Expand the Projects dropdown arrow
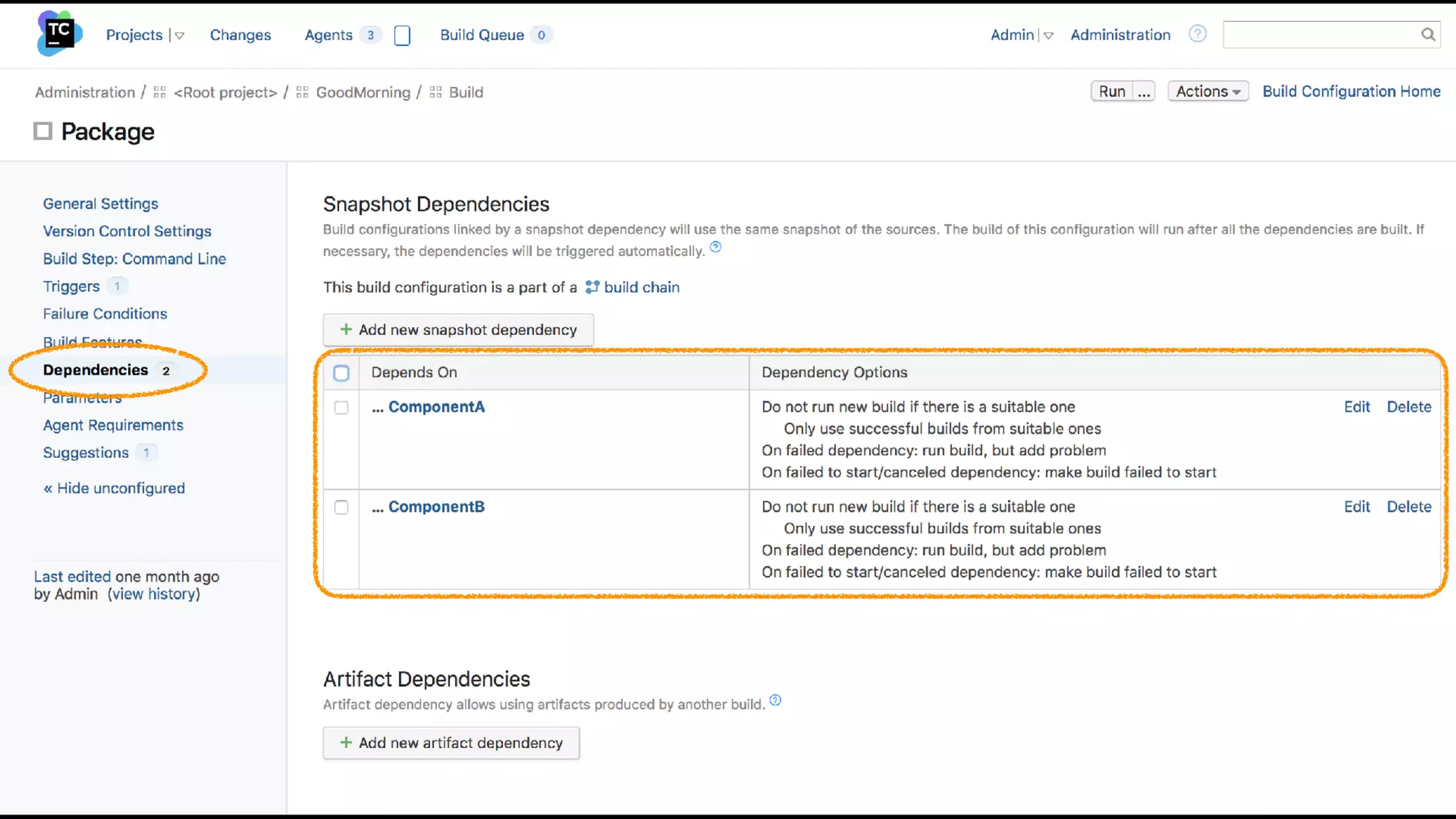 pyautogui.click(x=180, y=36)
